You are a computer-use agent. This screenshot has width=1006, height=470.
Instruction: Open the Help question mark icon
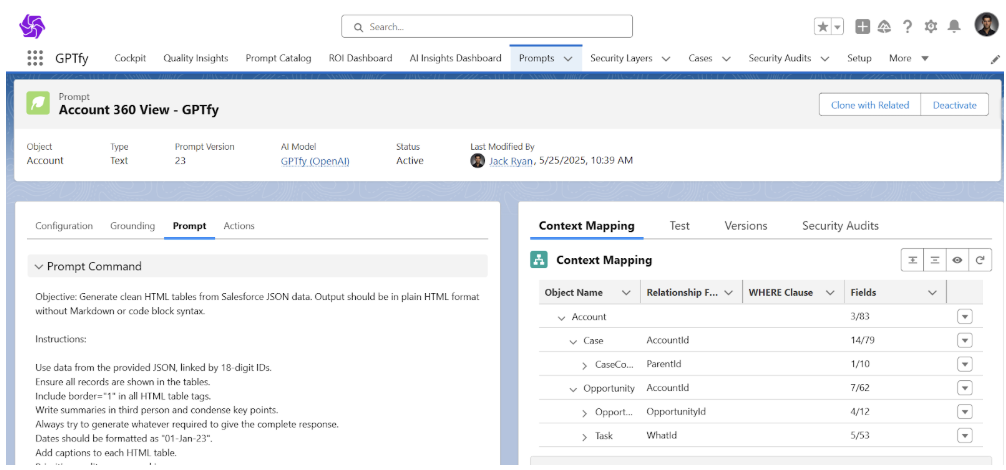coord(907,26)
